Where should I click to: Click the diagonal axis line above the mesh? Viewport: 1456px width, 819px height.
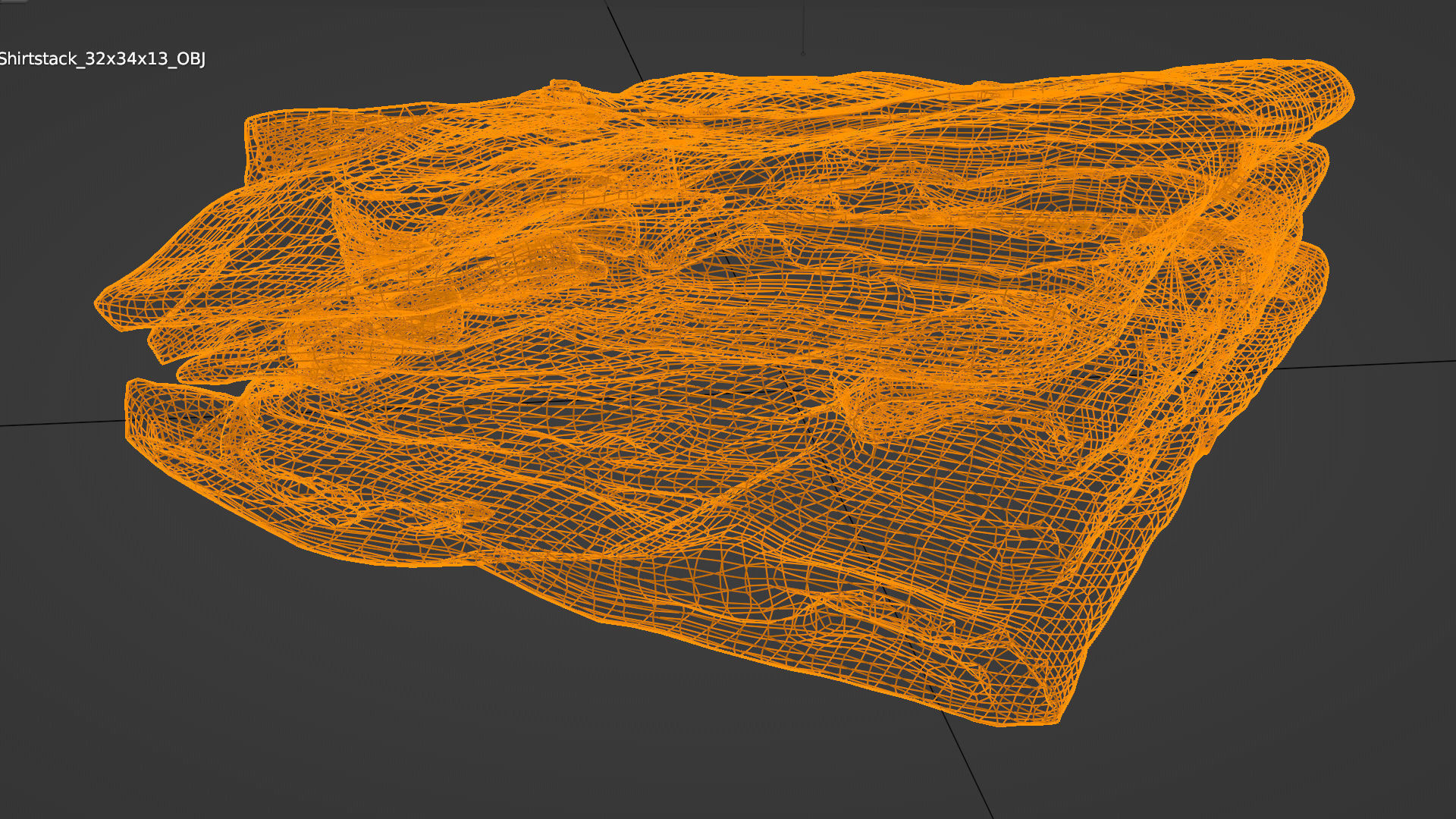tap(622, 38)
